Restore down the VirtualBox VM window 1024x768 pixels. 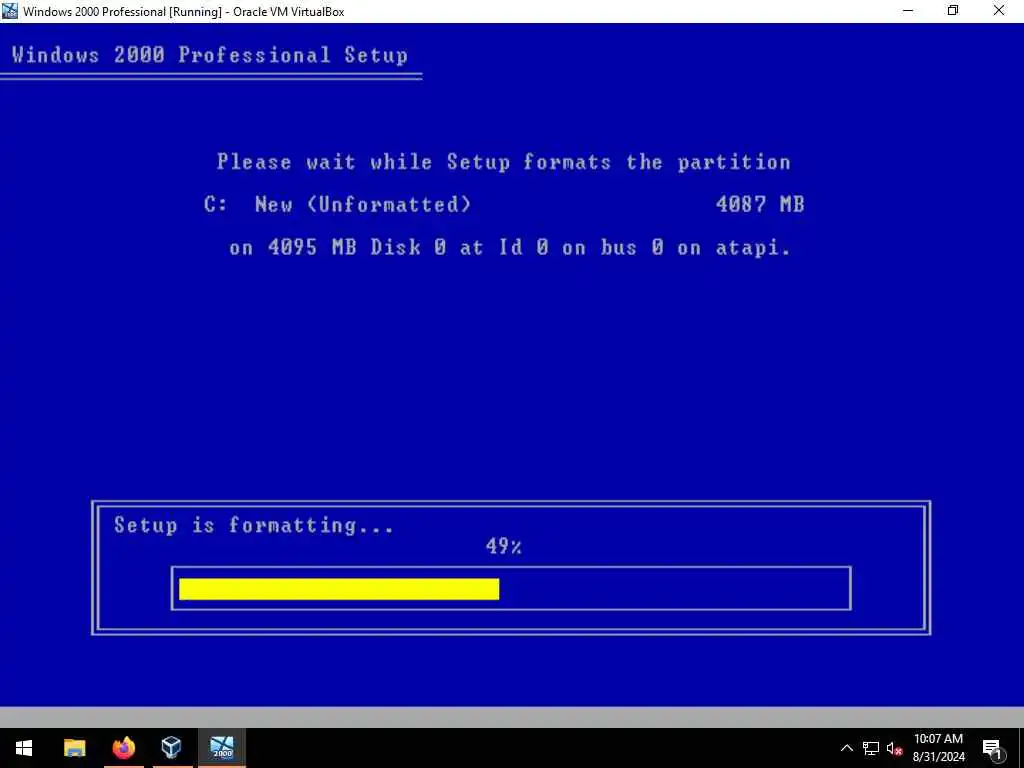(x=953, y=11)
